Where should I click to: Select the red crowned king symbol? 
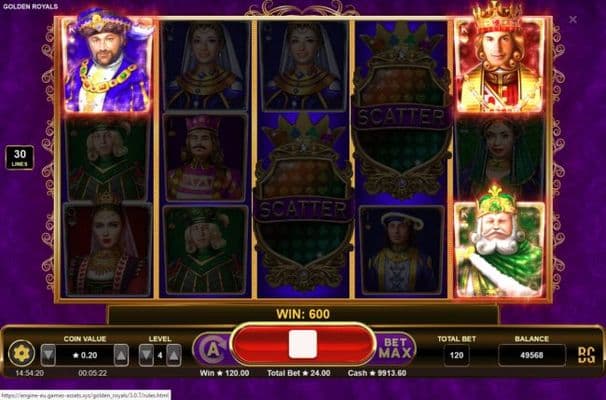click(x=500, y=60)
